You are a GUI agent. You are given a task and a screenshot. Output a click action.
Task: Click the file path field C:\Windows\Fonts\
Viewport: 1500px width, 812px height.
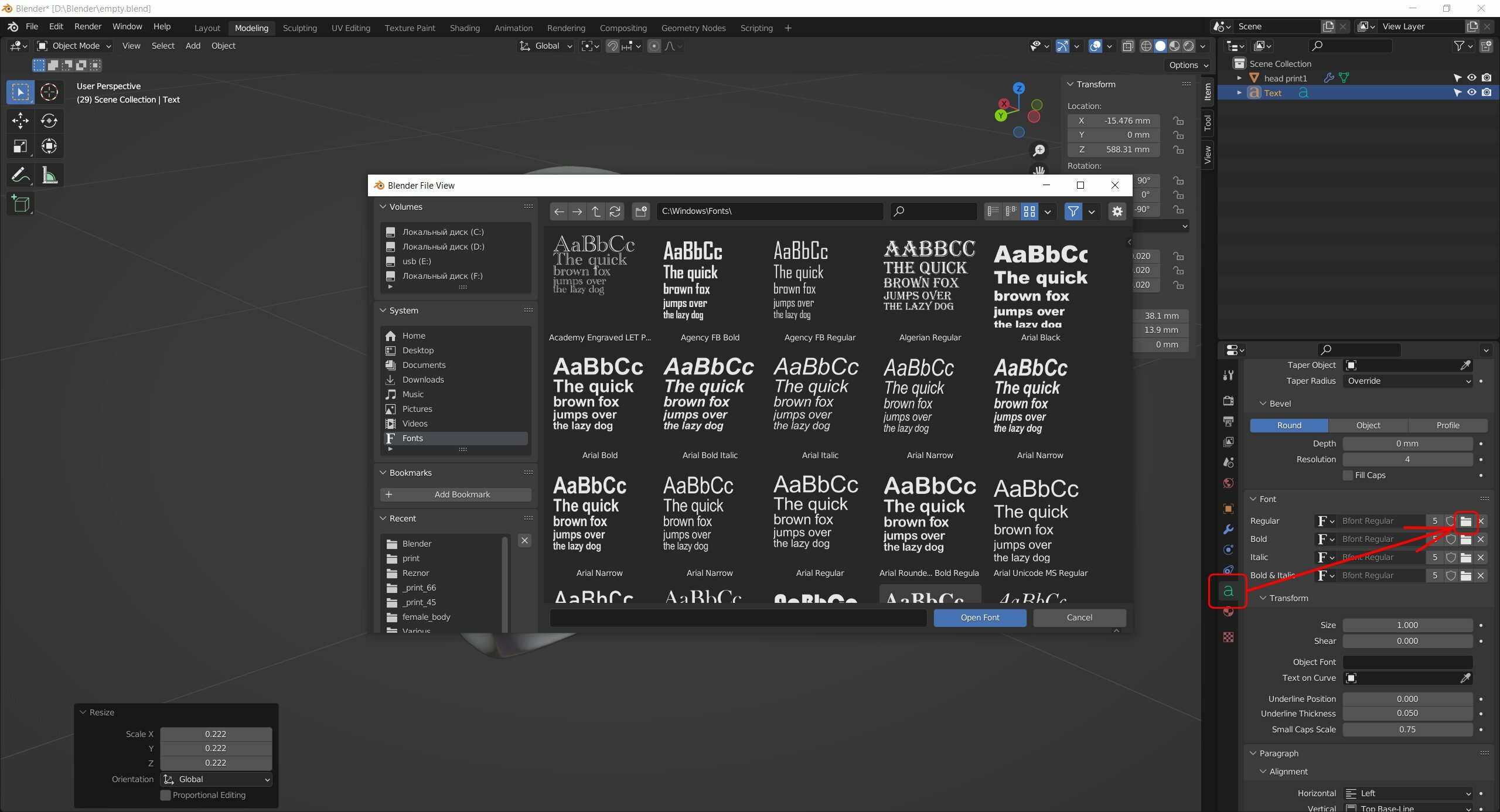pos(769,211)
